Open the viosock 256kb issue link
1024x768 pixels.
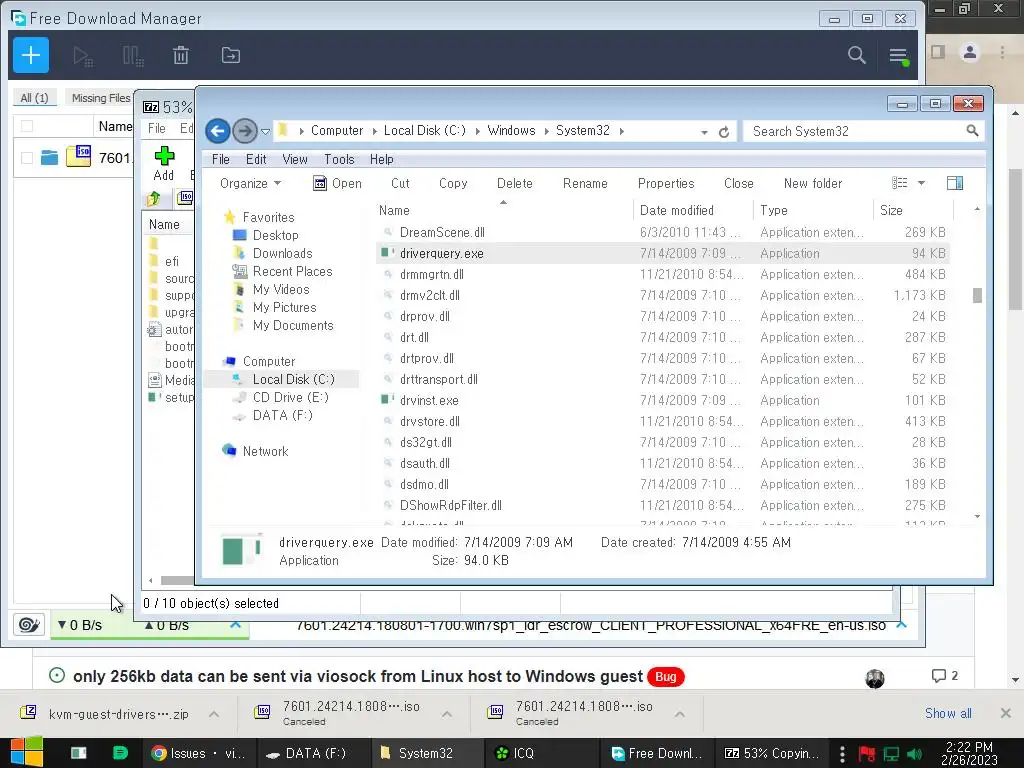(358, 677)
